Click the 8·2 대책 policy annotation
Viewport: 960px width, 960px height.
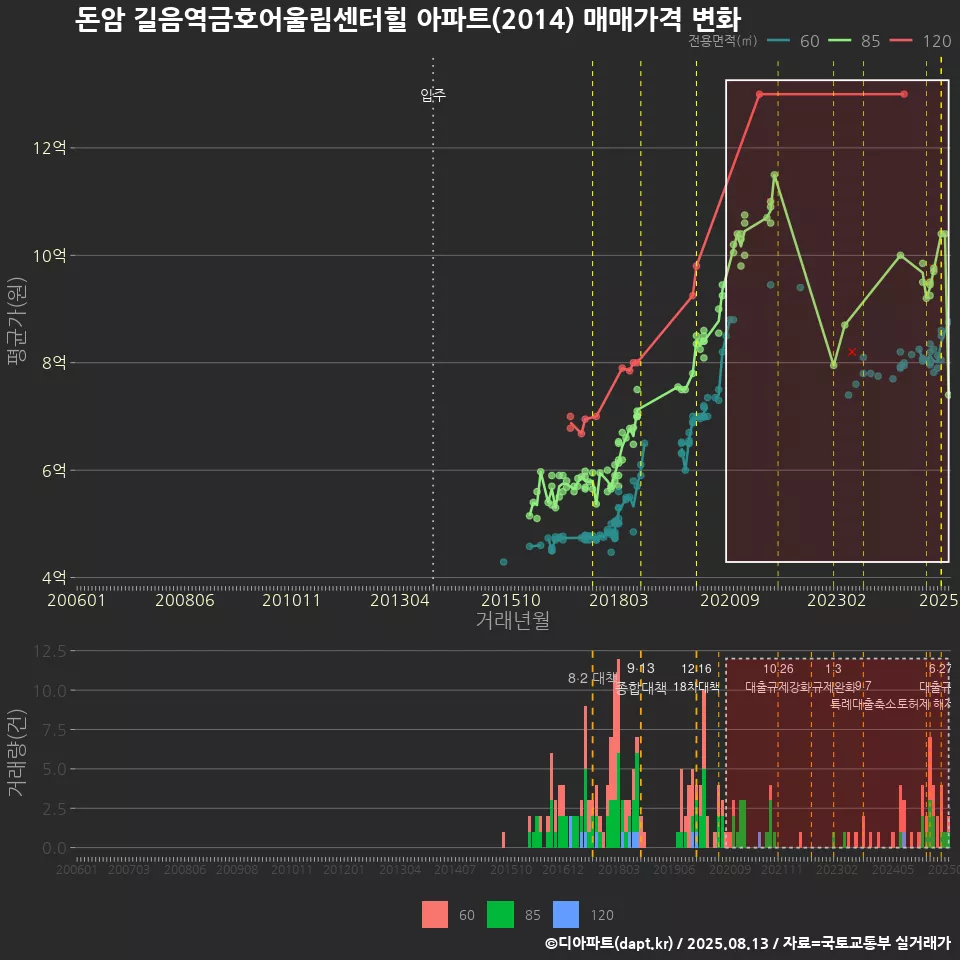[592, 678]
